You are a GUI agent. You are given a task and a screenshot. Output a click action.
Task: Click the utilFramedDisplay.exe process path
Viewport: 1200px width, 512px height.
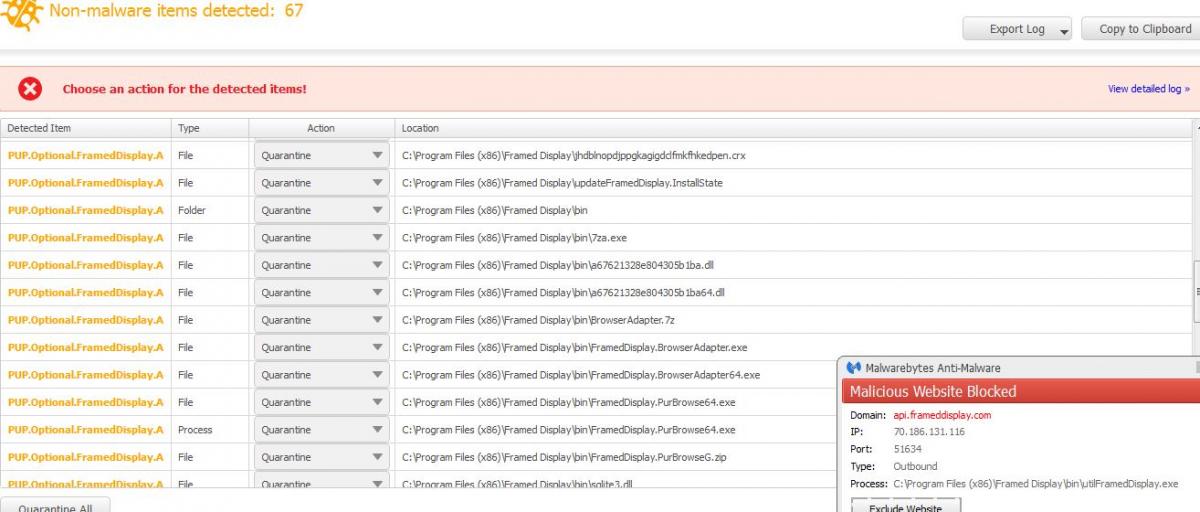[x=1035, y=483]
